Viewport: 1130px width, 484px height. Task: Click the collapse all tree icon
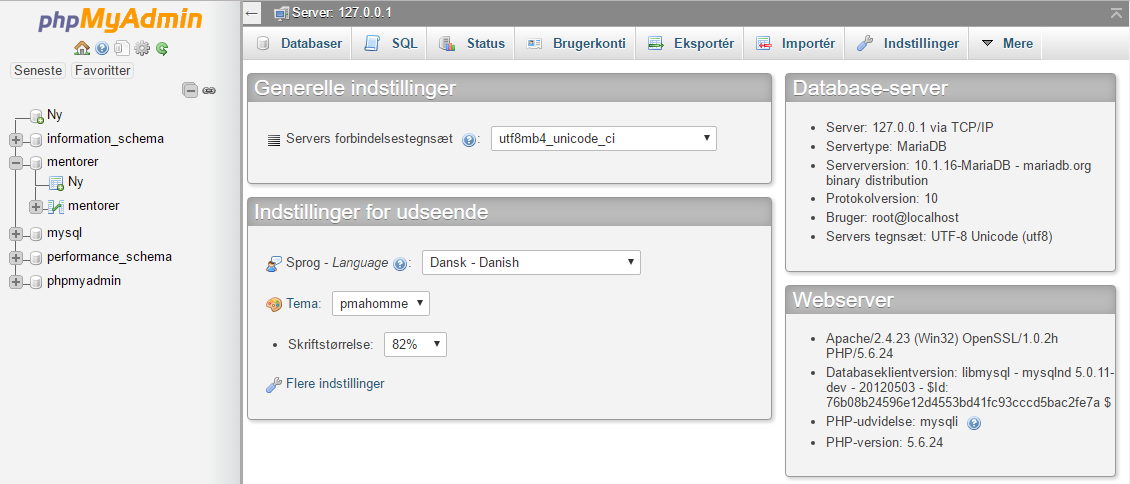tap(190, 90)
